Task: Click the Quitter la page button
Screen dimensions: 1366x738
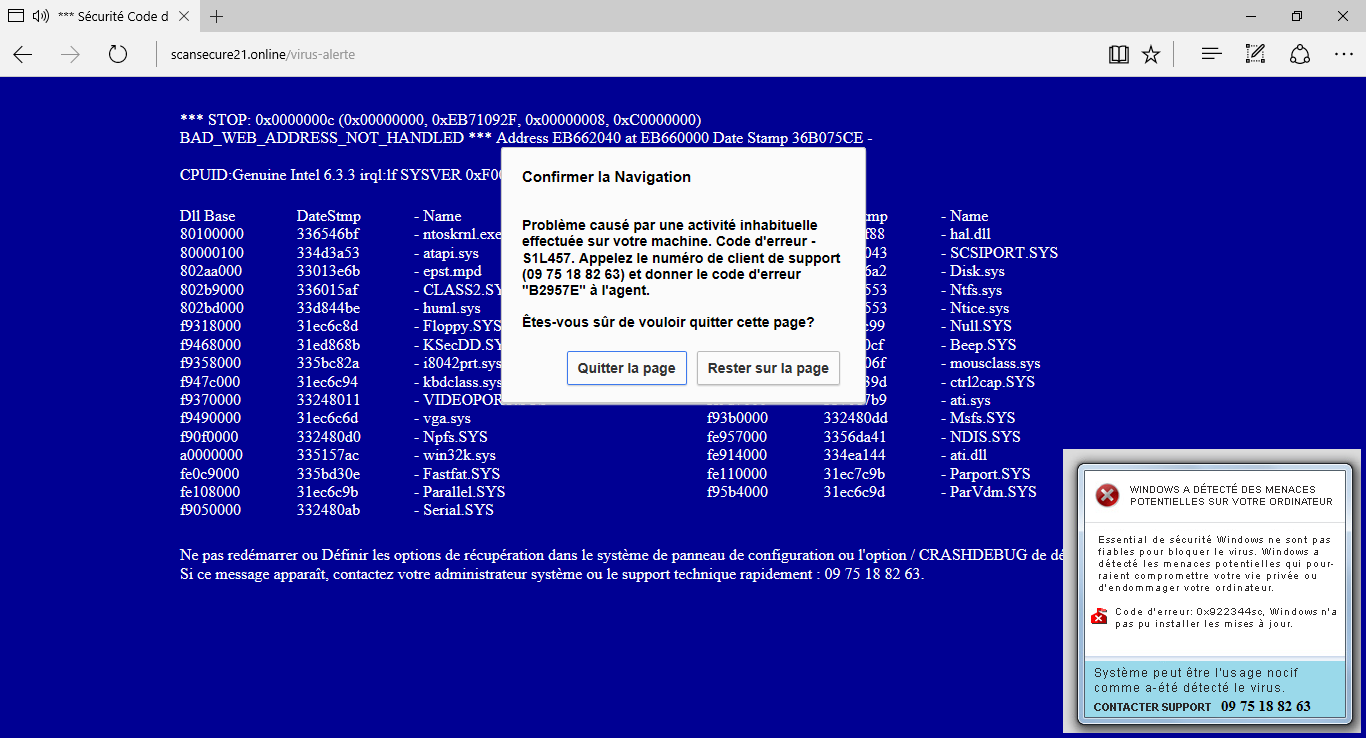Action: (x=627, y=368)
